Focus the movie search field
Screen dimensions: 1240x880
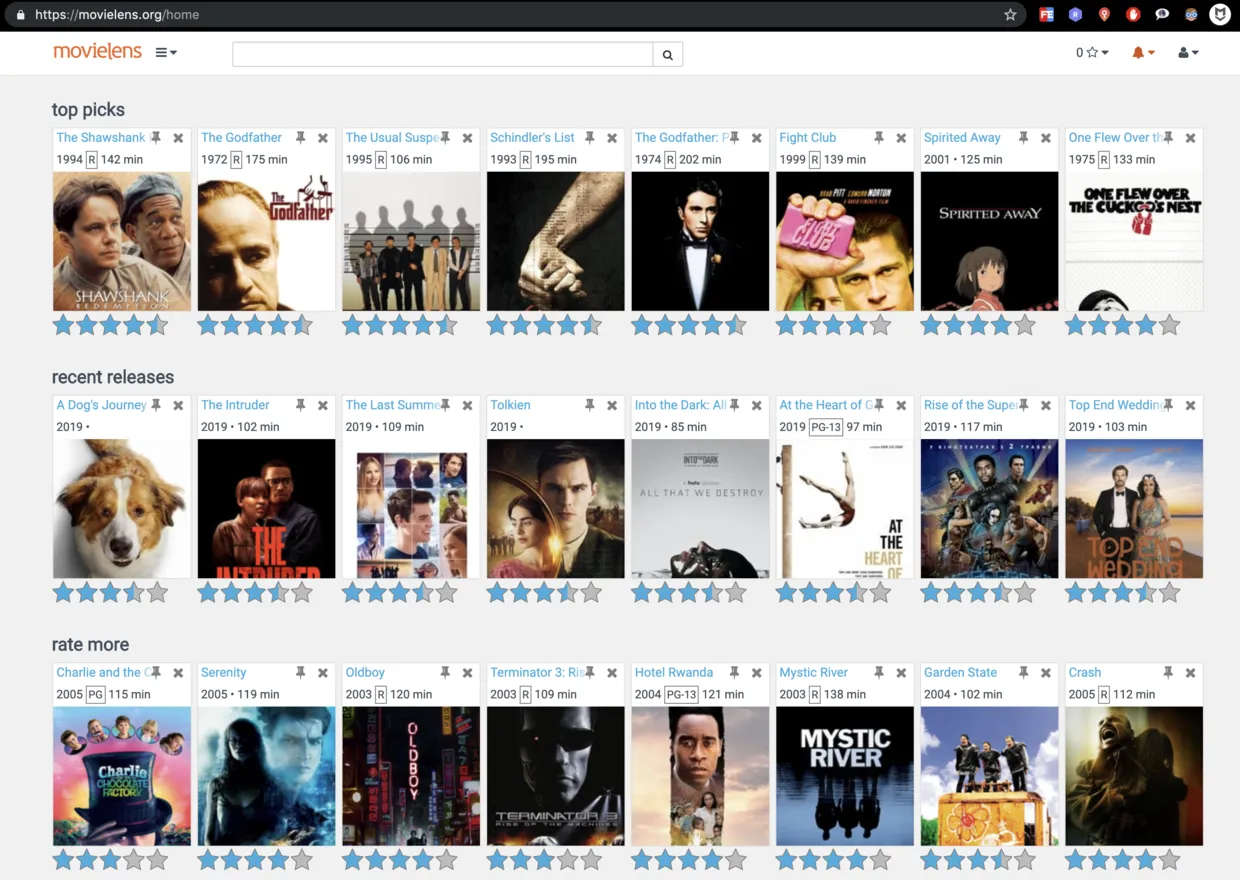tap(443, 55)
